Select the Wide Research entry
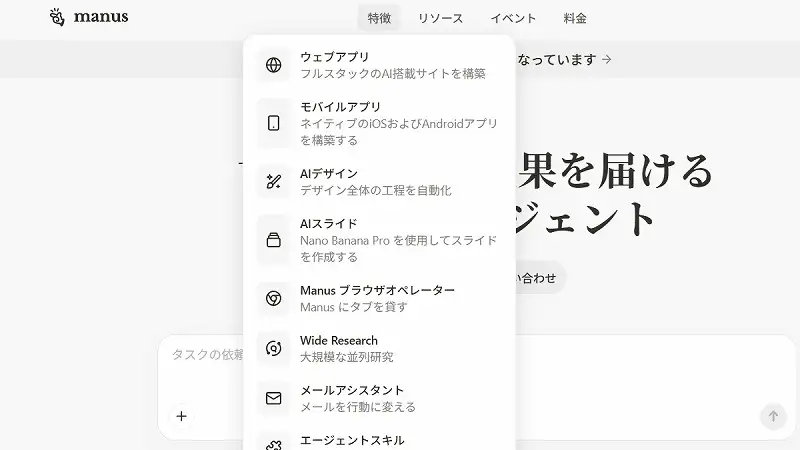The height and width of the screenshot is (450, 800). tap(379, 348)
